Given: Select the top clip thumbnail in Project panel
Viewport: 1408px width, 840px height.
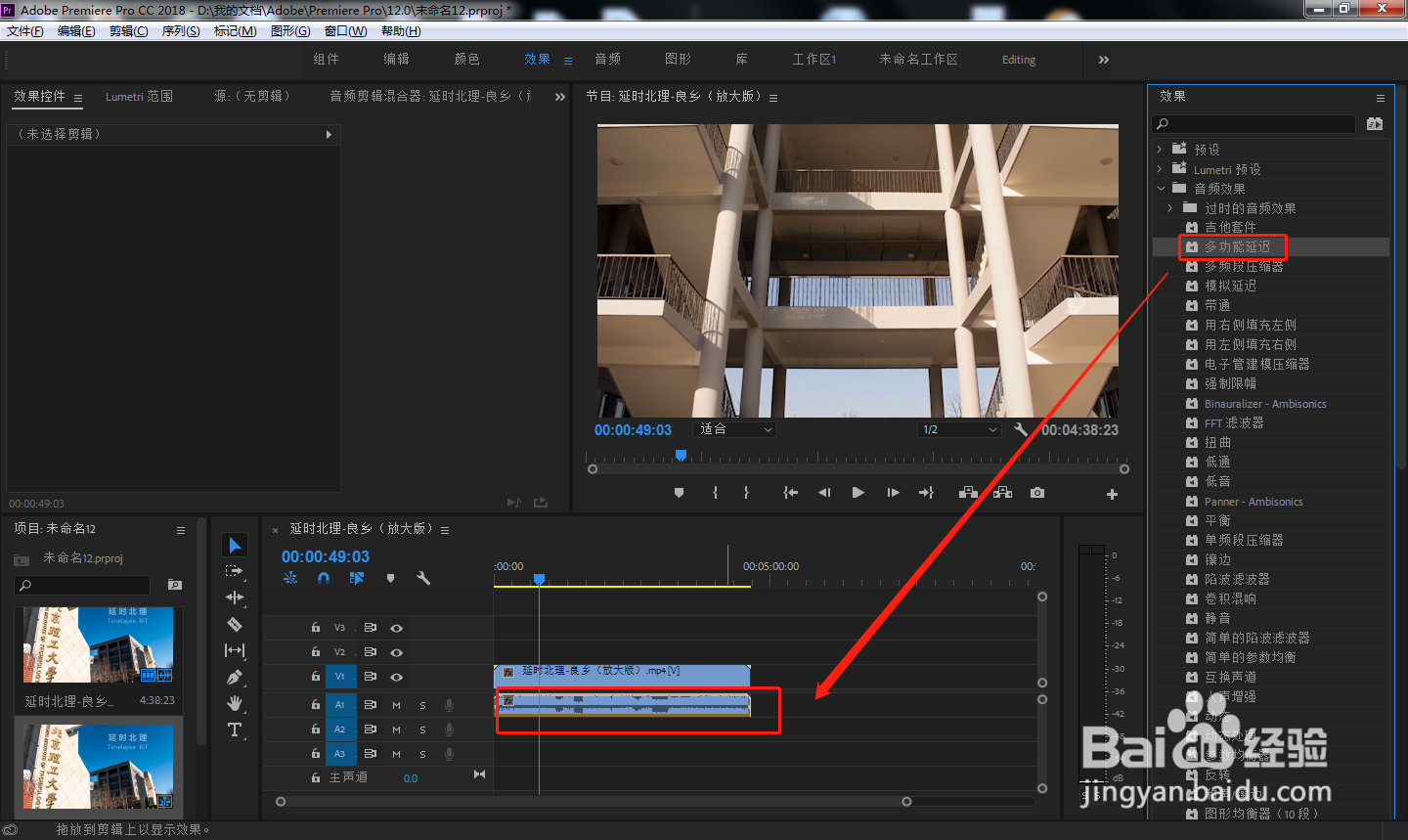Looking at the screenshot, I should click(x=99, y=644).
